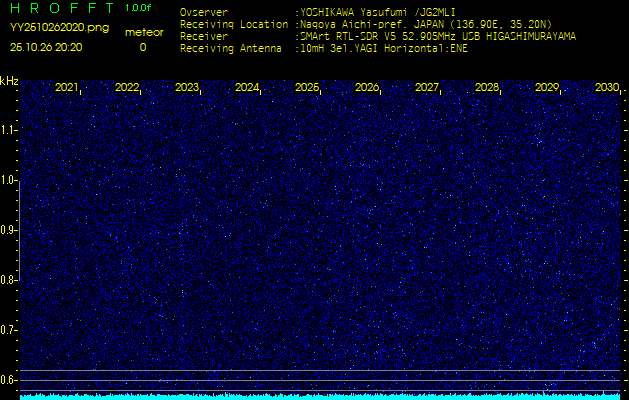The height and width of the screenshot is (400, 629).
Task: Select the 2024 time marker
Action: pos(247,88)
